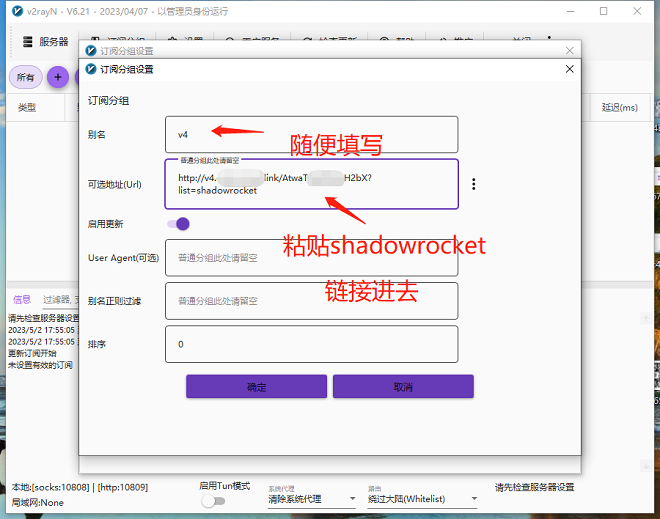The image size is (660, 519).
Task: Click the log panel scroll-up arrow
Action: coord(646,318)
